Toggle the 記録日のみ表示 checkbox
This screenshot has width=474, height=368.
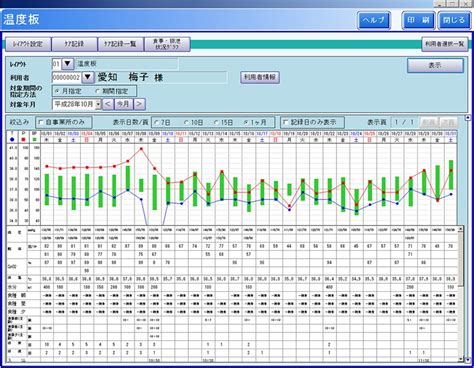coord(285,122)
